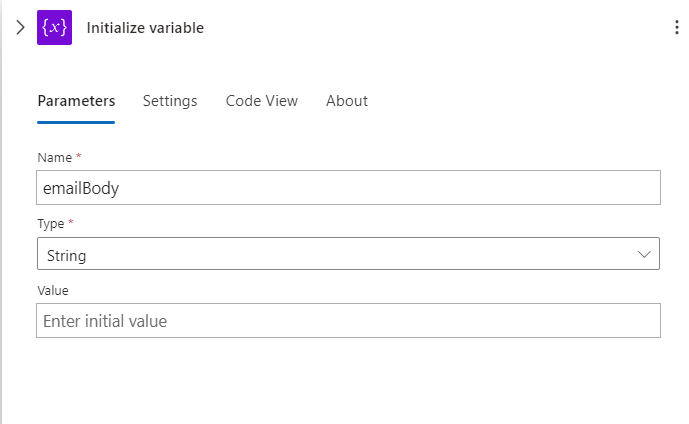The image size is (689, 424).
Task: Open the Code View tab
Action: [262, 101]
